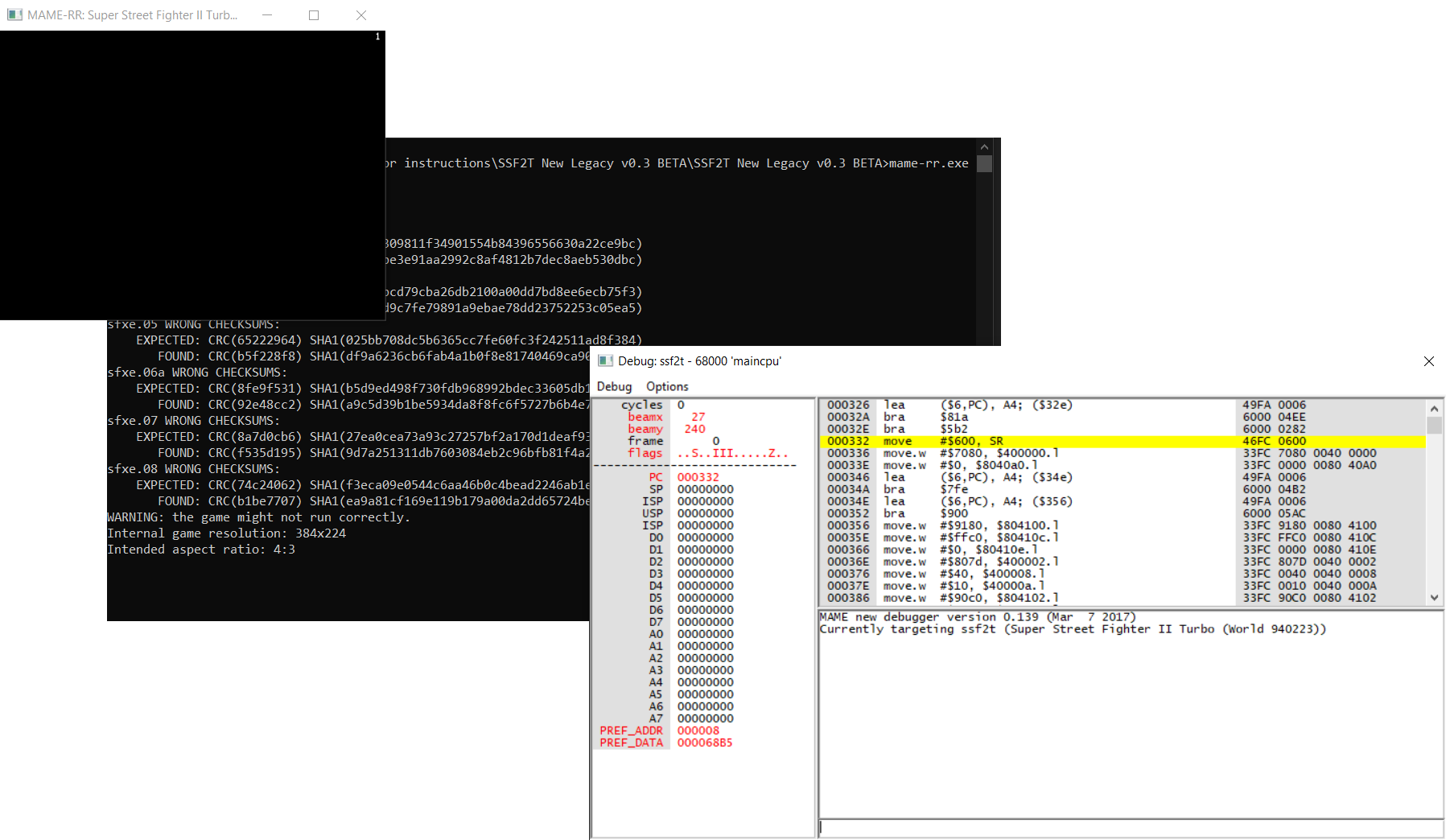Click the A7 register value
This screenshot has width=1446, height=840.
click(x=705, y=719)
